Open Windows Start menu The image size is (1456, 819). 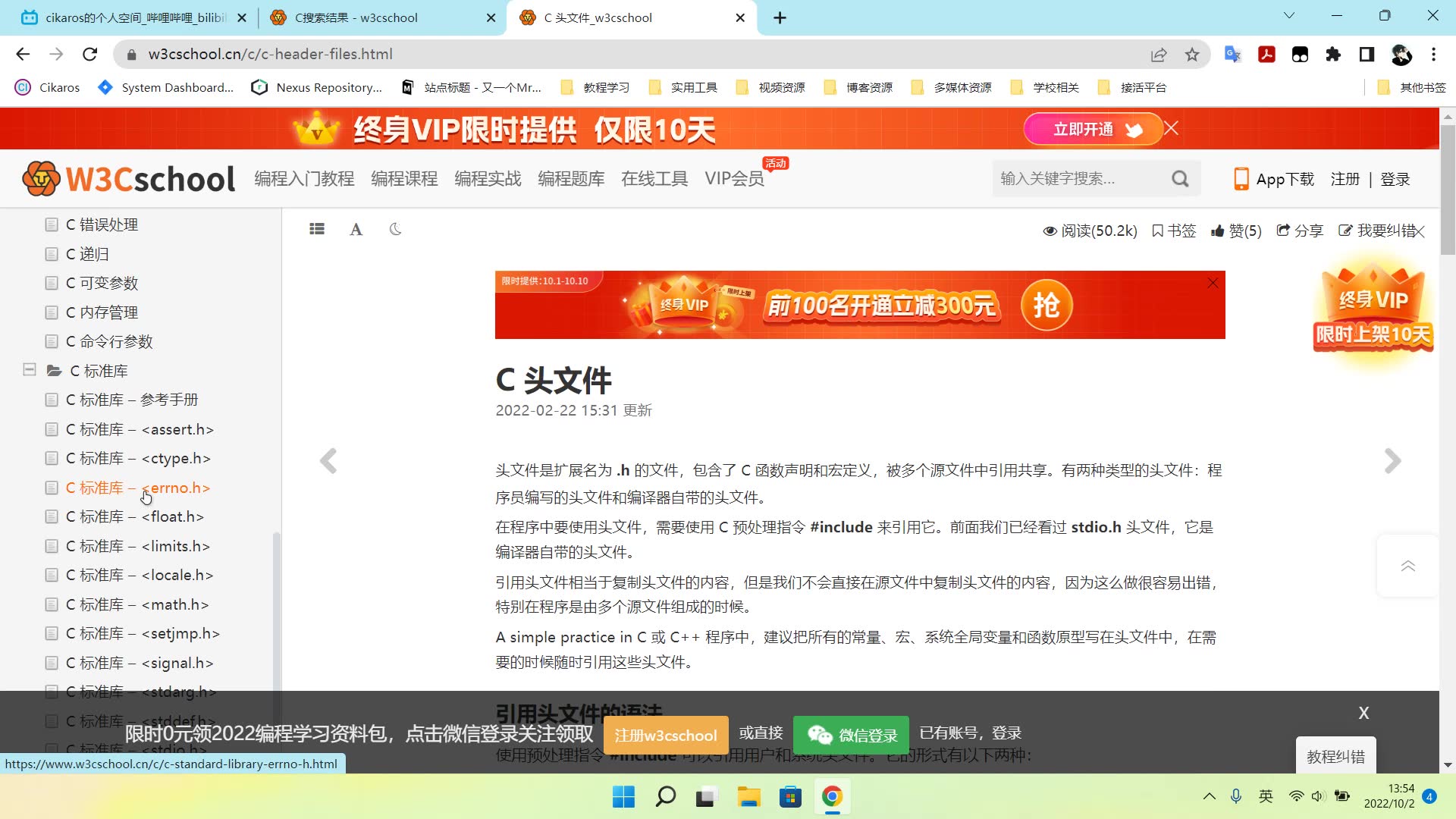(623, 797)
